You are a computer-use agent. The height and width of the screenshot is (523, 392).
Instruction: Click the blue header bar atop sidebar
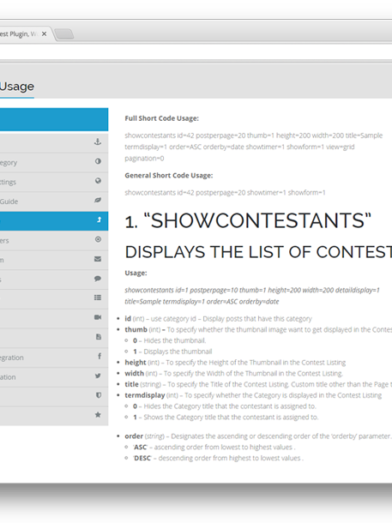pyautogui.click(x=54, y=119)
